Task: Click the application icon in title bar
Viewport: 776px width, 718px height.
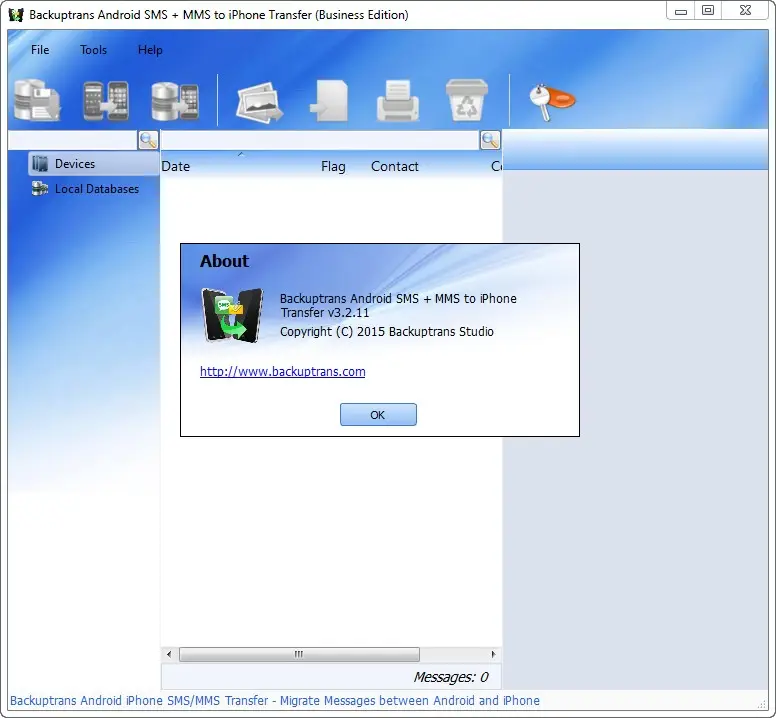Action: click(16, 15)
